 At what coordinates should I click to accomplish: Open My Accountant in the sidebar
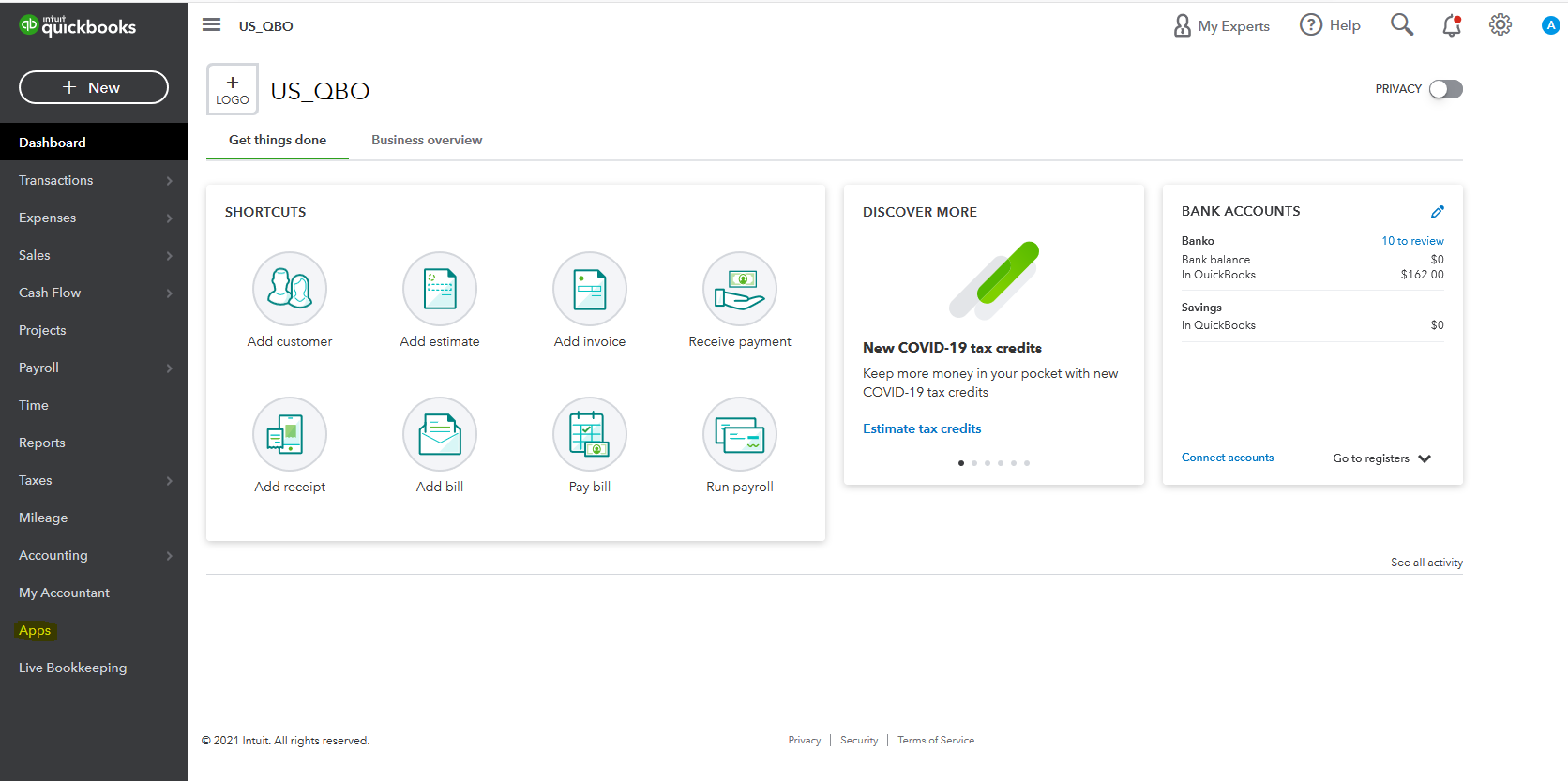coord(94,593)
